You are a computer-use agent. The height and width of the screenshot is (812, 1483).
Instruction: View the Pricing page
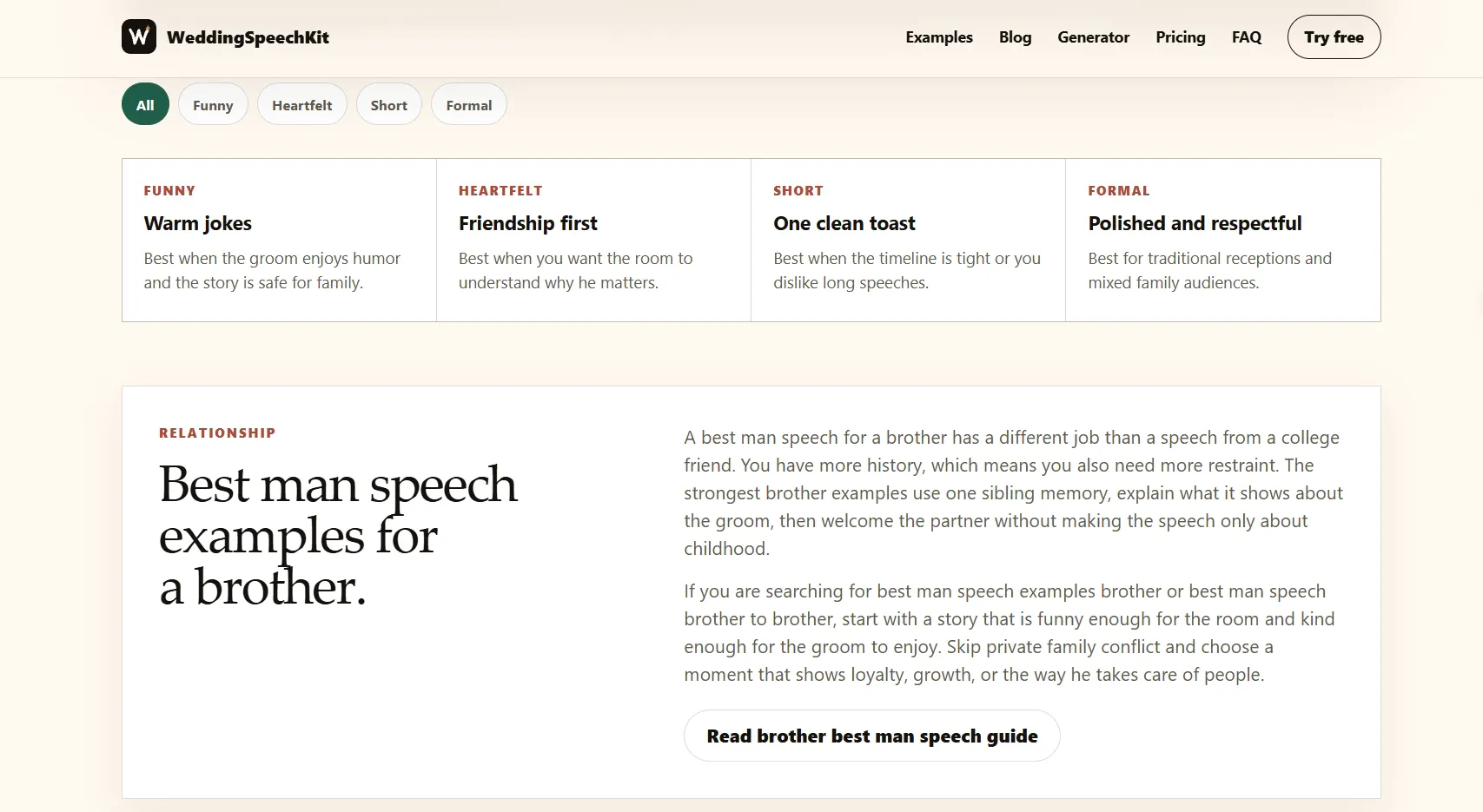point(1181,37)
